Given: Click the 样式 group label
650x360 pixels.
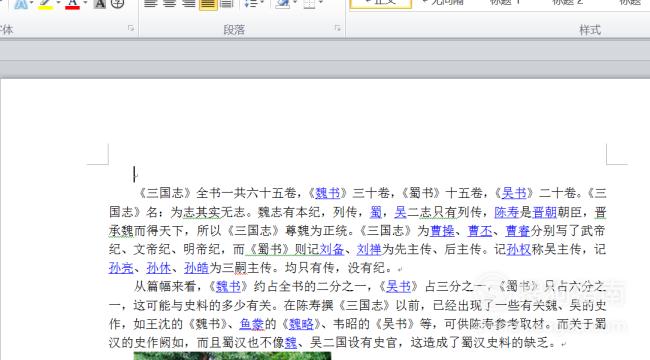Looking at the screenshot, I should tap(590, 30).
